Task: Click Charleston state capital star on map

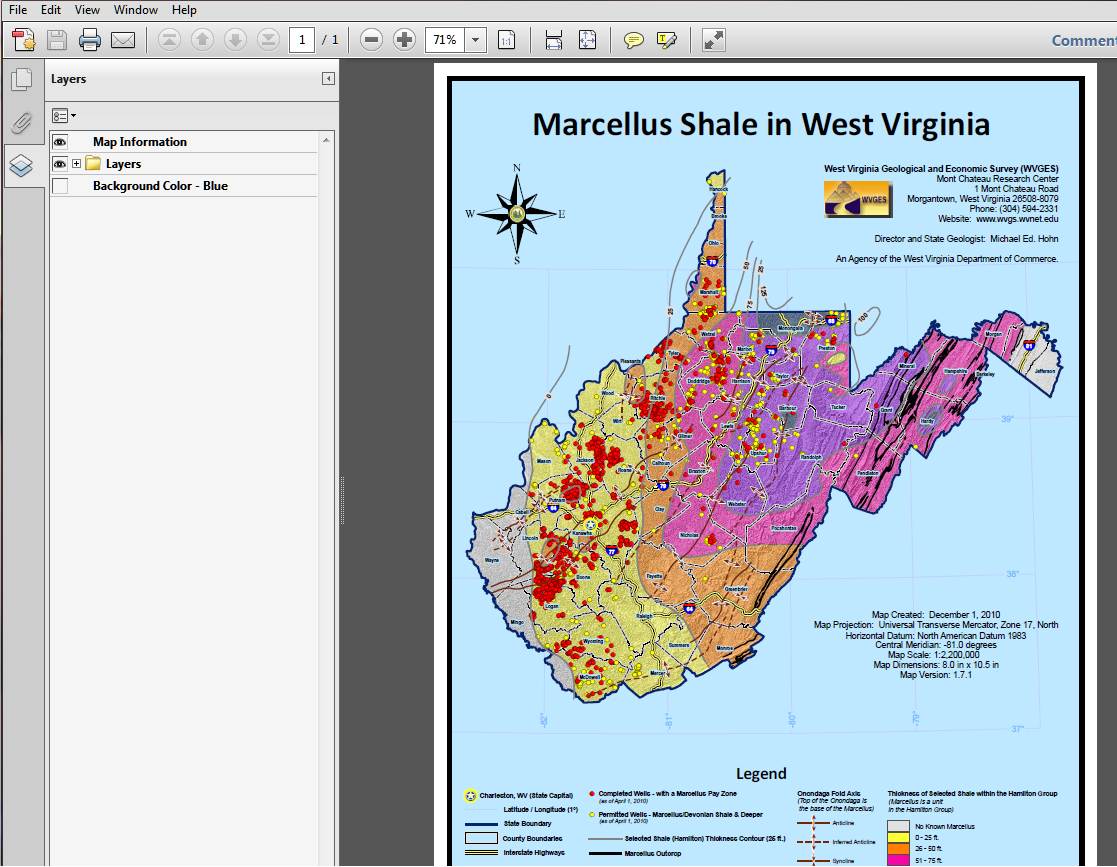Action: (x=590, y=526)
